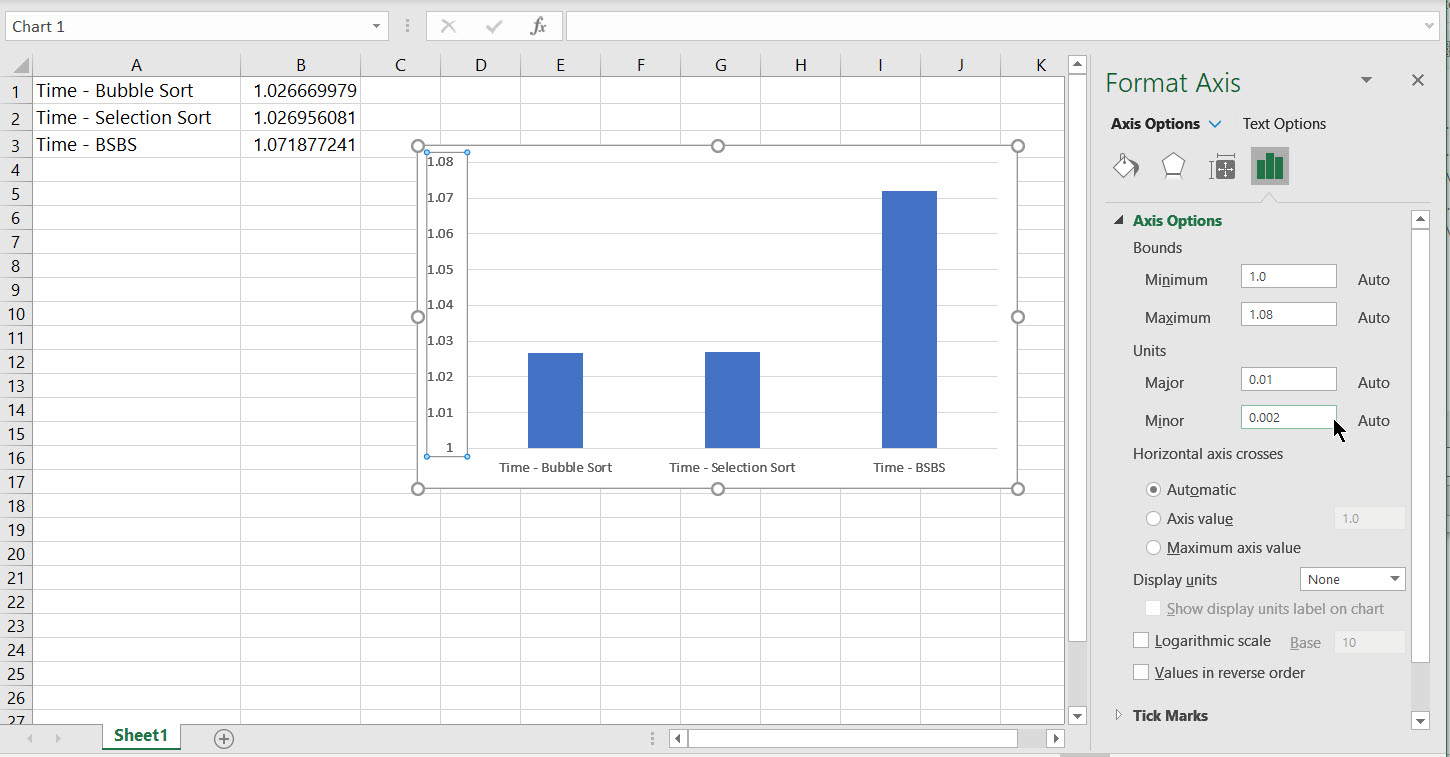Click the Maximum bound input field
This screenshot has width=1450, height=757.
1288,314
